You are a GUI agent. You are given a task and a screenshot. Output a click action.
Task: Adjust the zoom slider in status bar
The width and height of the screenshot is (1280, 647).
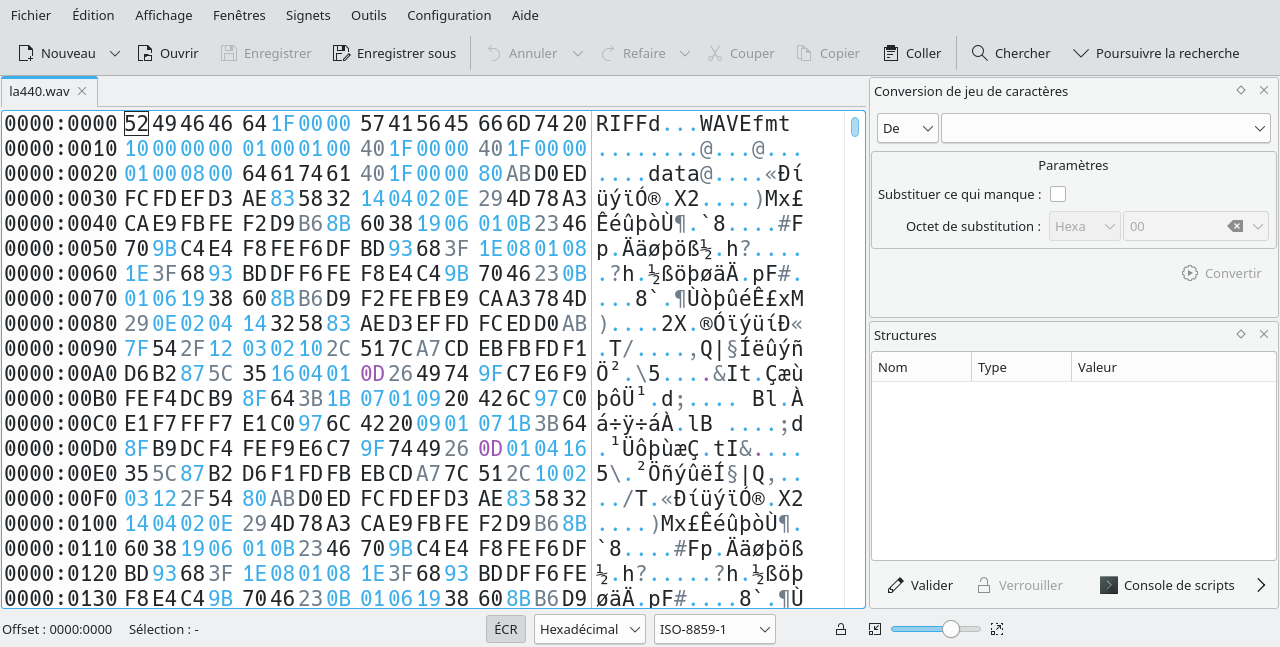click(951, 629)
